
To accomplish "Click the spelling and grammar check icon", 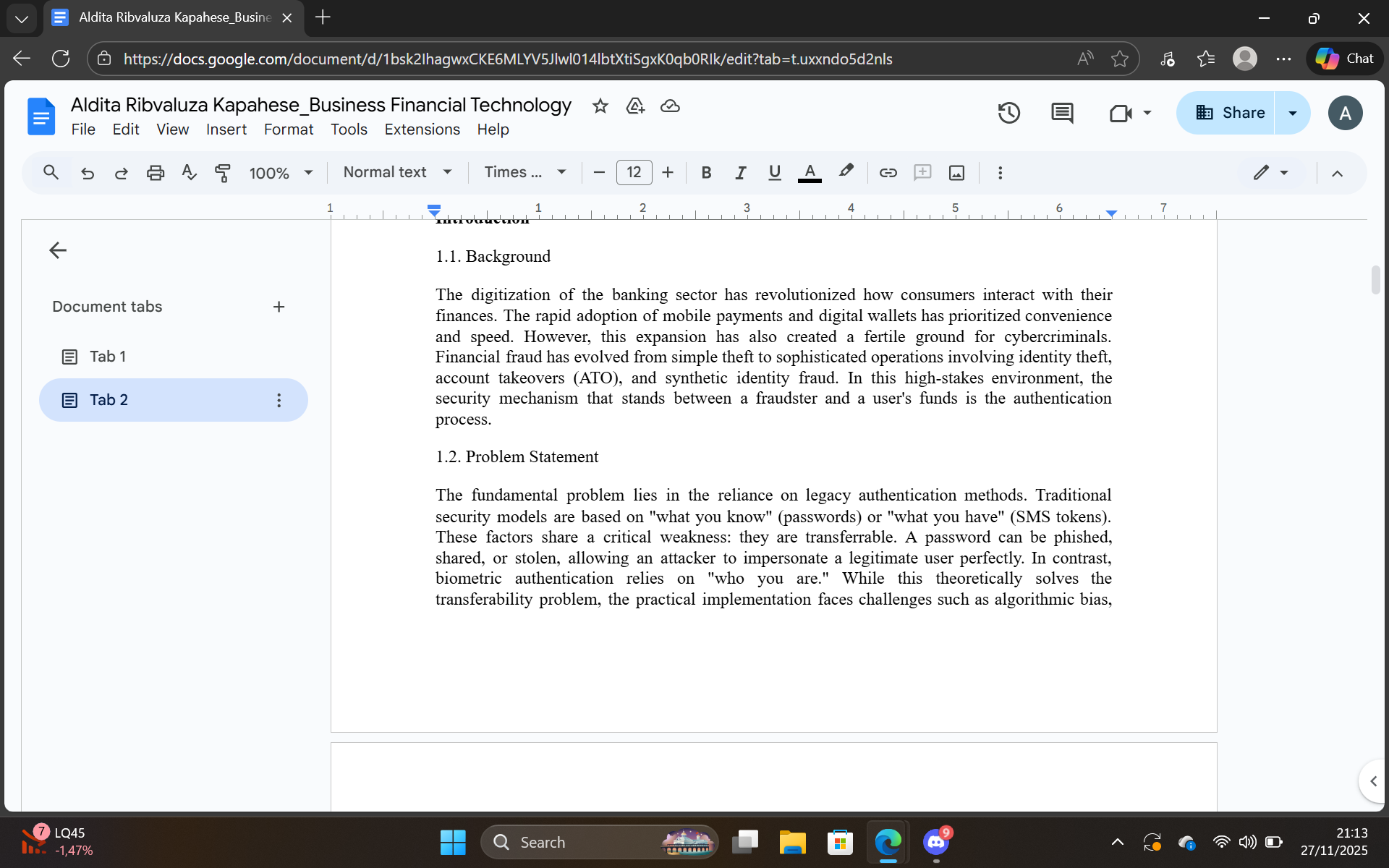I will (189, 173).
